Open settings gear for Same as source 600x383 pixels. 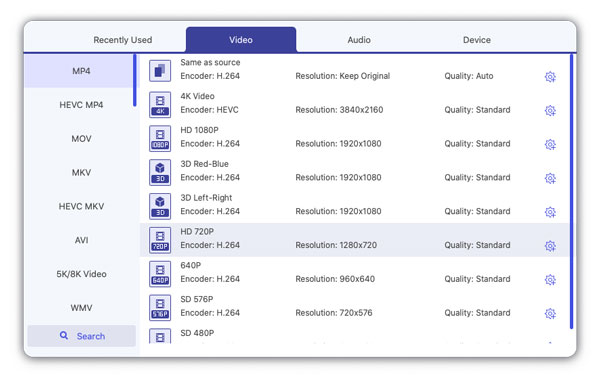click(550, 77)
